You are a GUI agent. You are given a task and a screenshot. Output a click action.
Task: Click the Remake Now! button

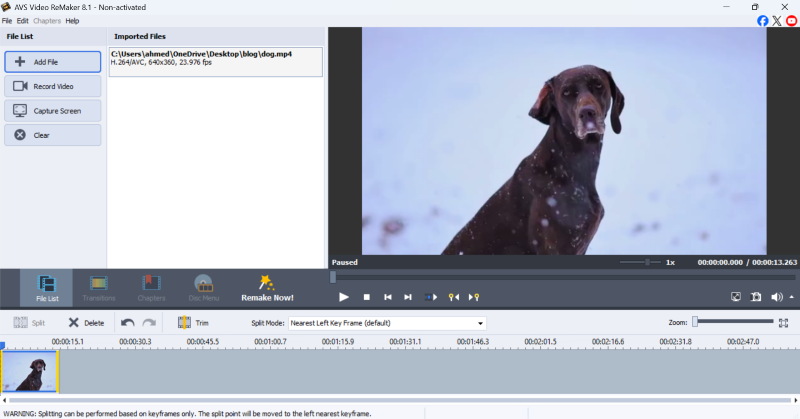[267, 288]
